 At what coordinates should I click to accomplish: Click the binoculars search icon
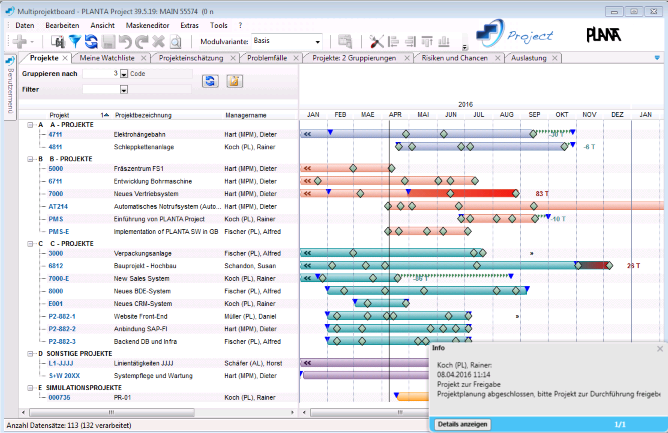tap(58, 41)
